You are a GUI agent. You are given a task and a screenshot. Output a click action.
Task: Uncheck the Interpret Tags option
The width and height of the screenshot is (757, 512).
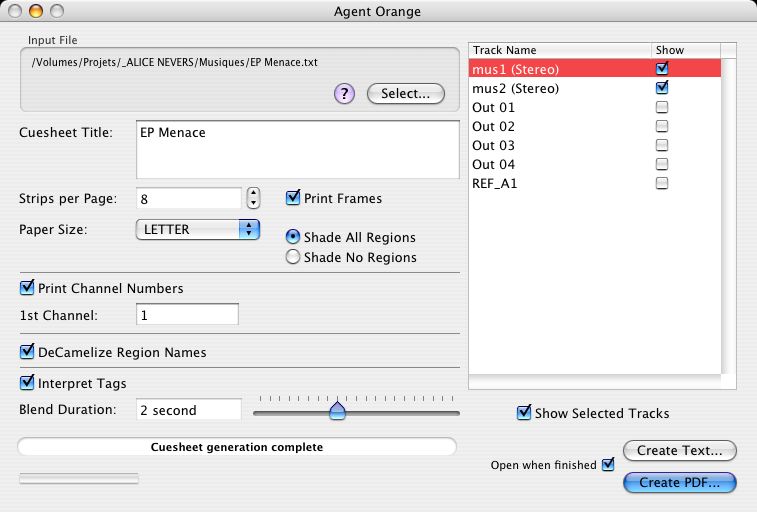click(27, 383)
